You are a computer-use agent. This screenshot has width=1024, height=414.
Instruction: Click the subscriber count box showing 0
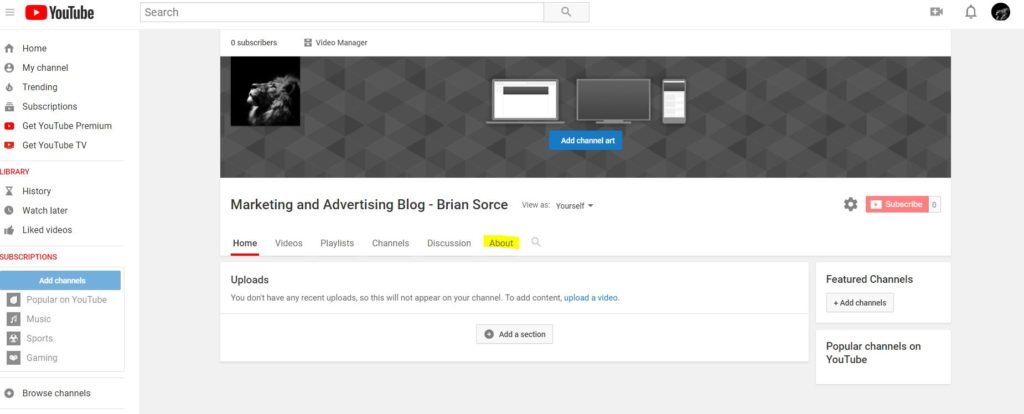pyautogui.click(x=935, y=204)
